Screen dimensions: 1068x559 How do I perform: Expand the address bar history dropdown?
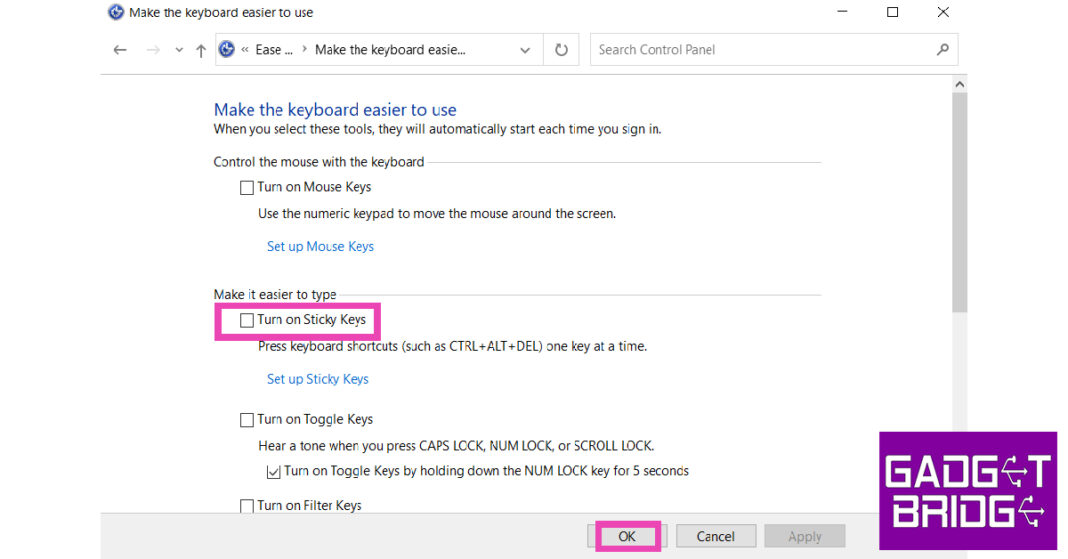[525, 50]
